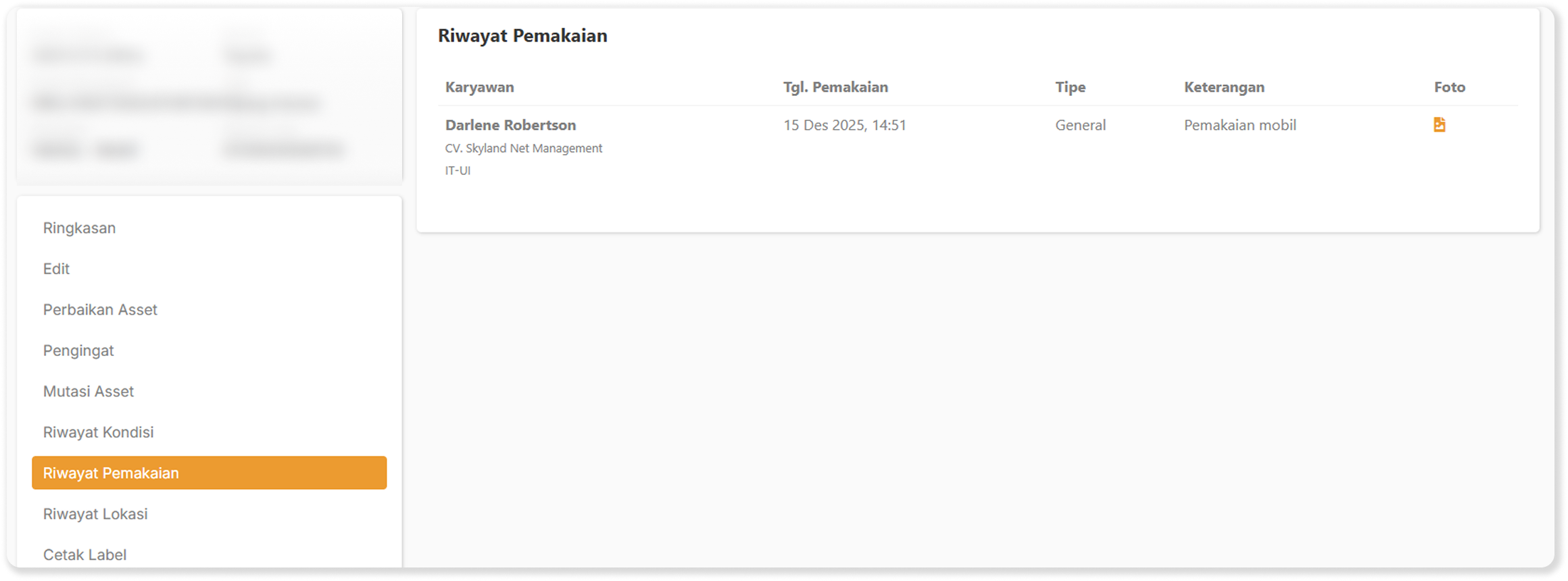Screen dimensions: 1568x581
Task: Open the Pengingat section
Action: 78,350
